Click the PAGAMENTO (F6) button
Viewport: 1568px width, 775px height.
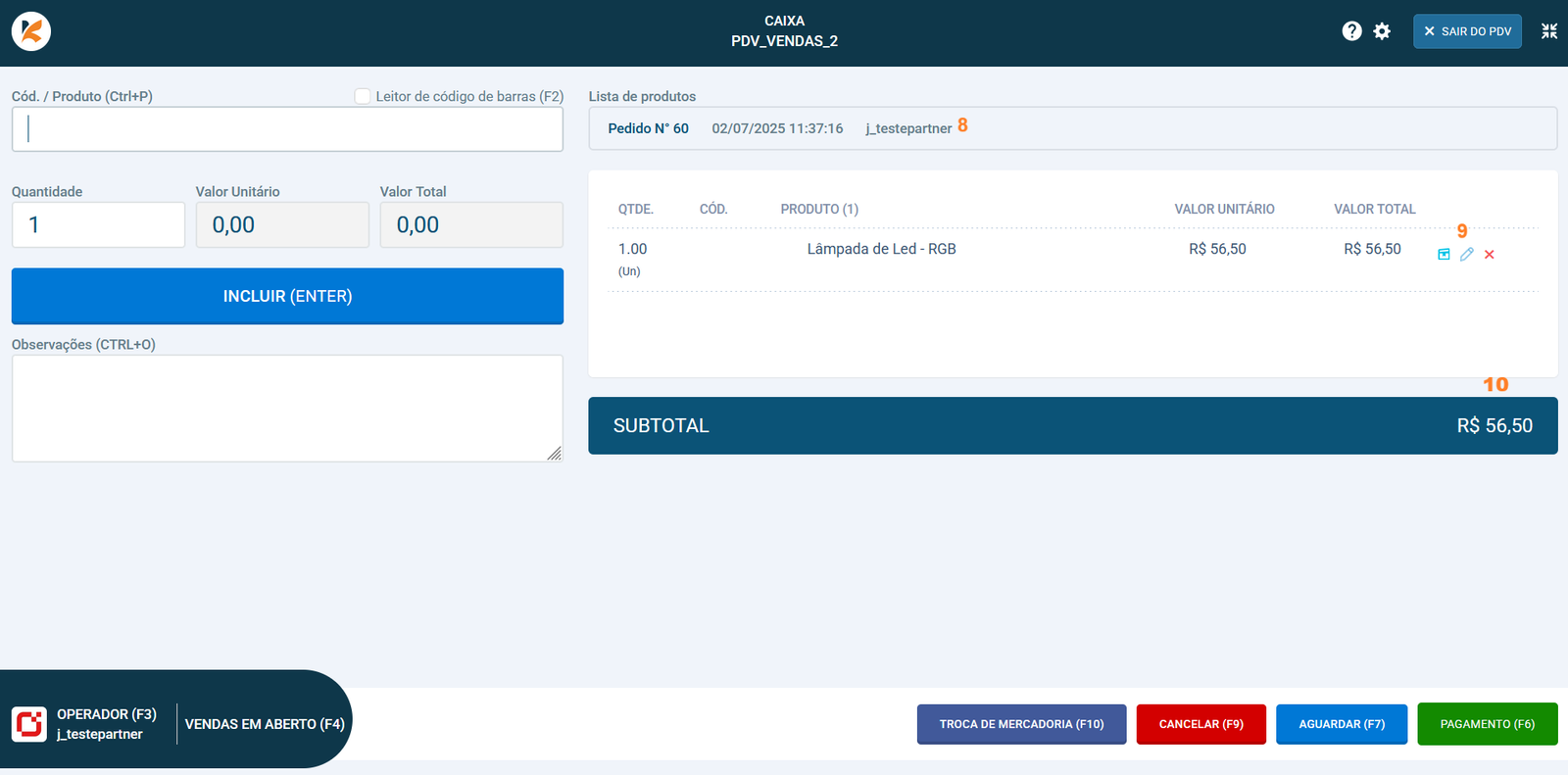pos(1487,724)
